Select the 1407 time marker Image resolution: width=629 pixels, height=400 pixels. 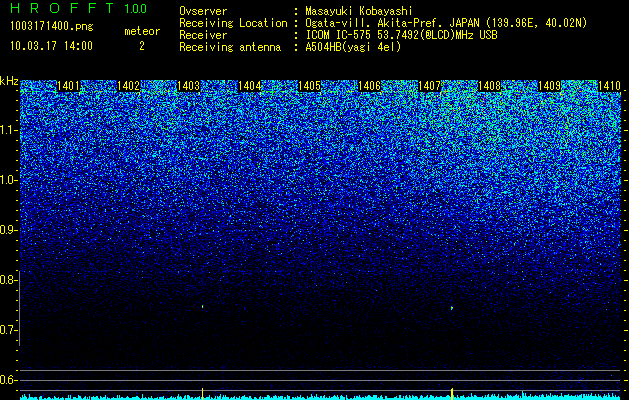point(430,86)
